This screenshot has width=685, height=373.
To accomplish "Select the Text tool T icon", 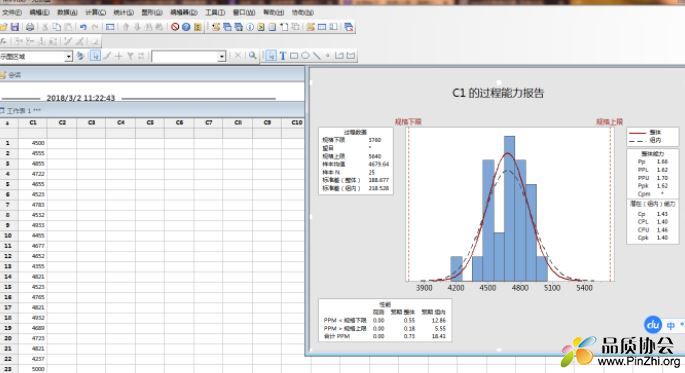I will [283, 56].
